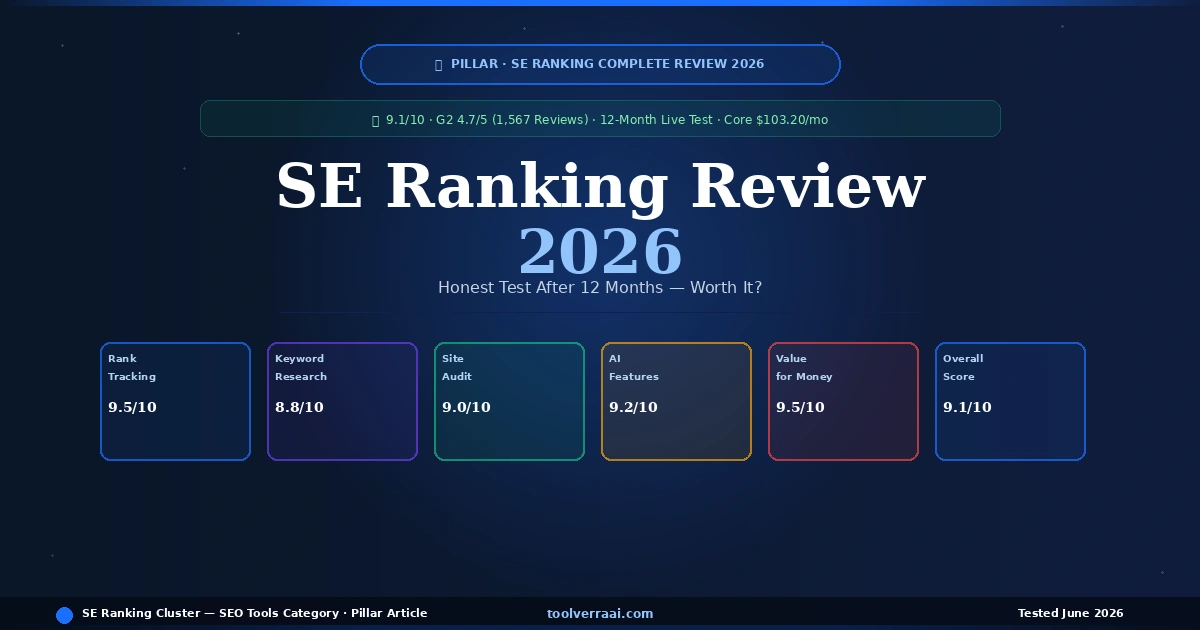Open the Value for Money score card
Screen dimensions: 1200x630
(843, 401)
